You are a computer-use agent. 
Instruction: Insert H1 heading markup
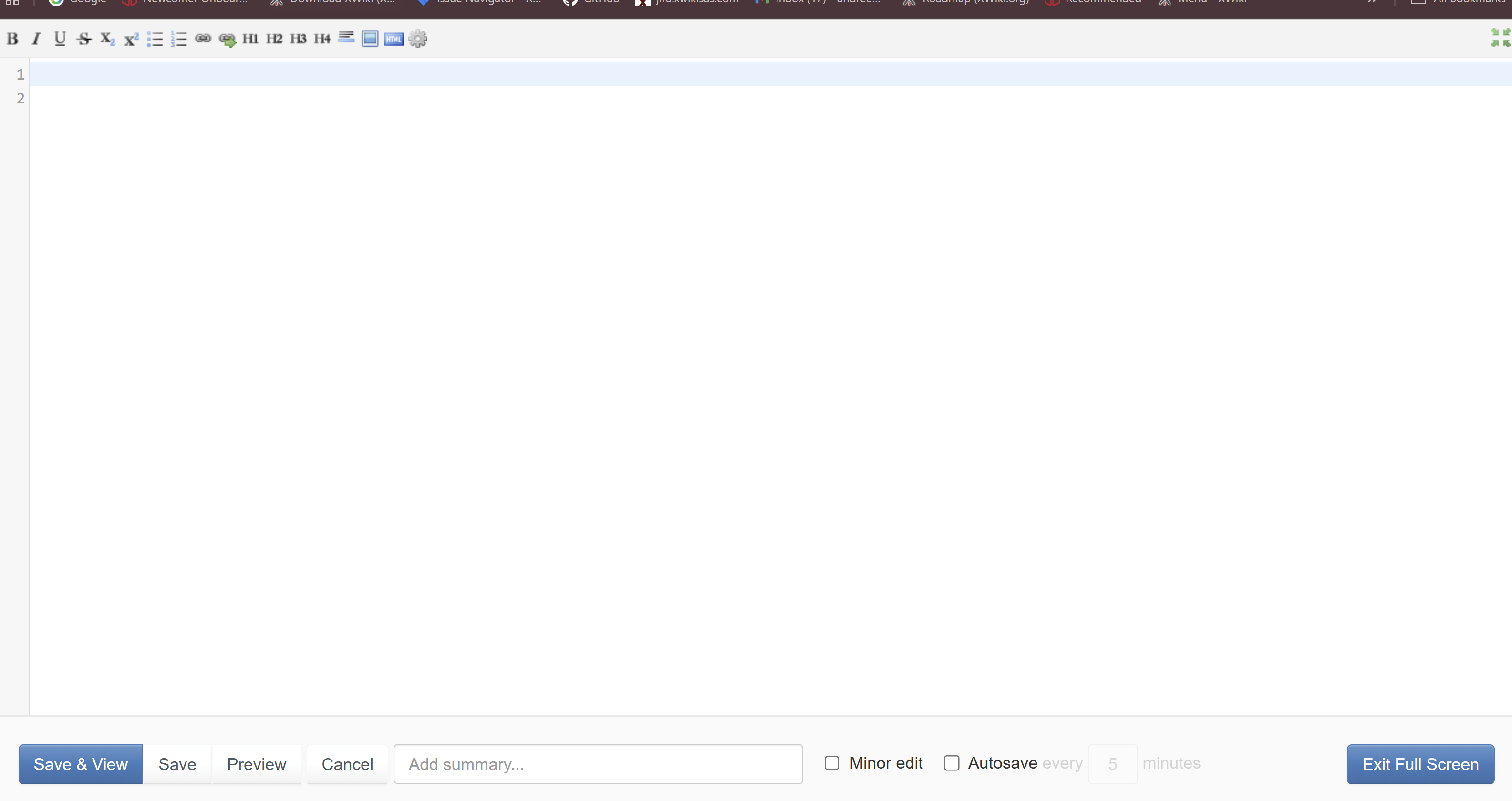click(x=250, y=39)
